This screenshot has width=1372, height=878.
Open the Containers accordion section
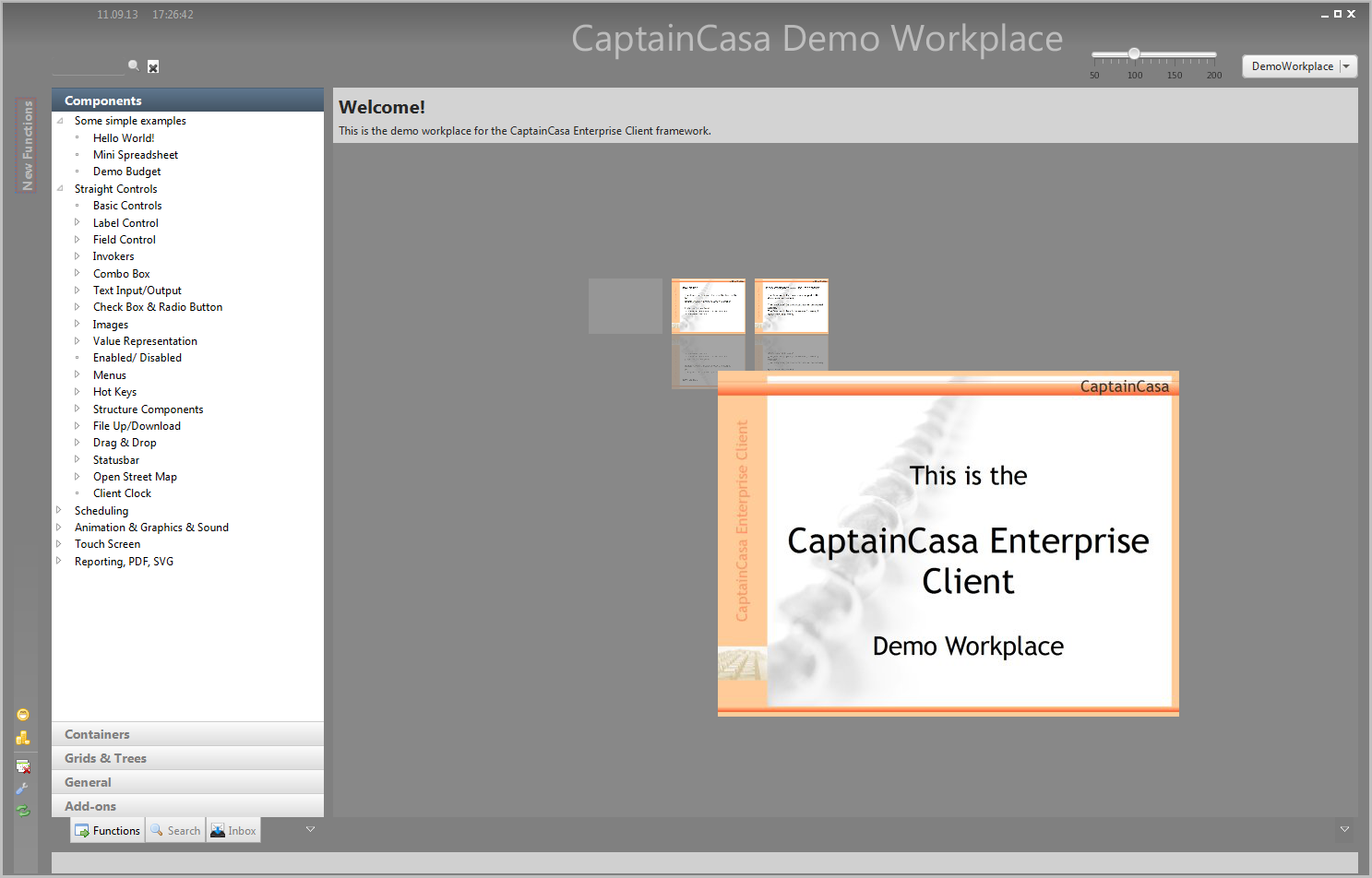[97, 734]
